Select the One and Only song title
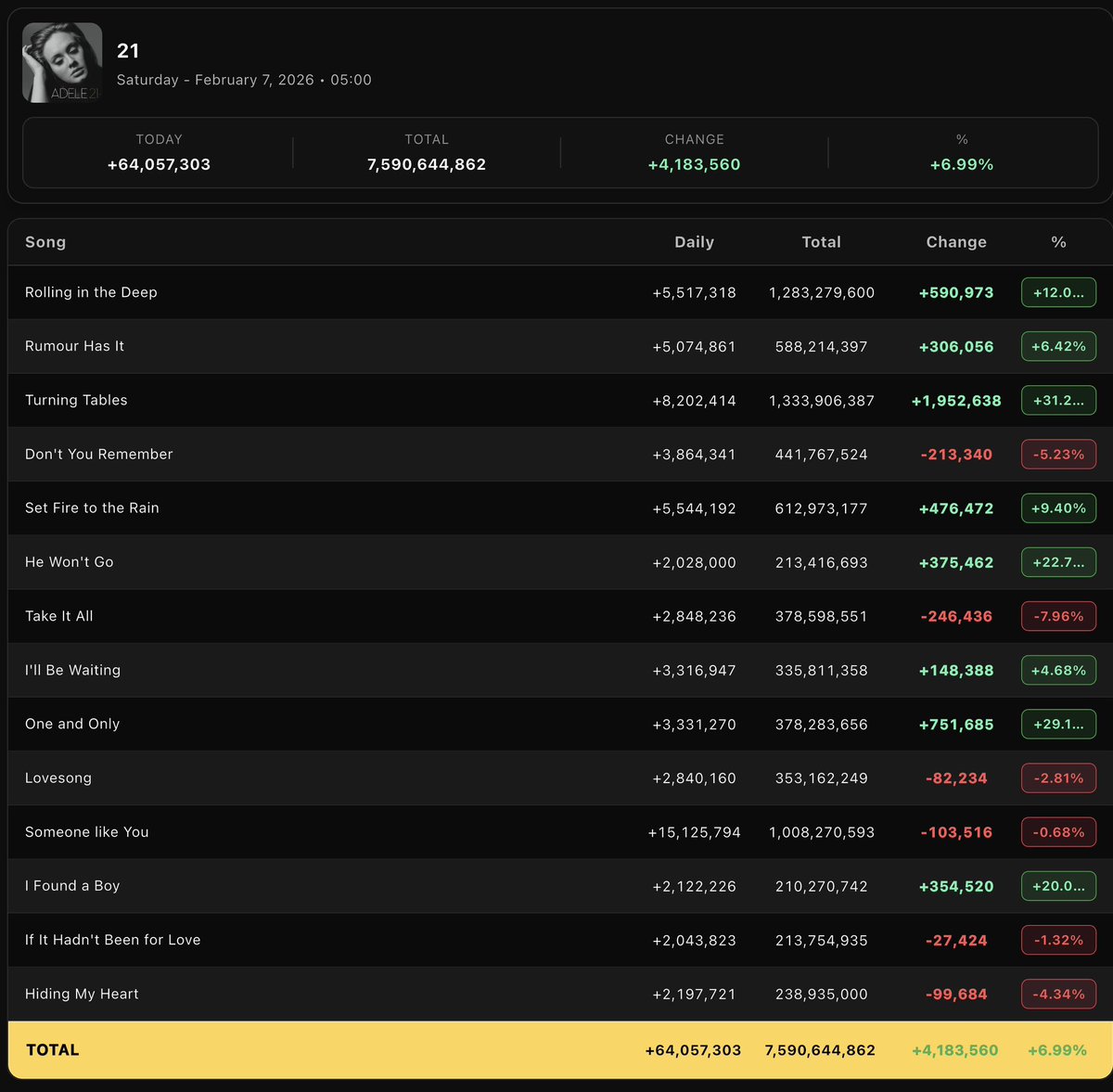 click(72, 724)
